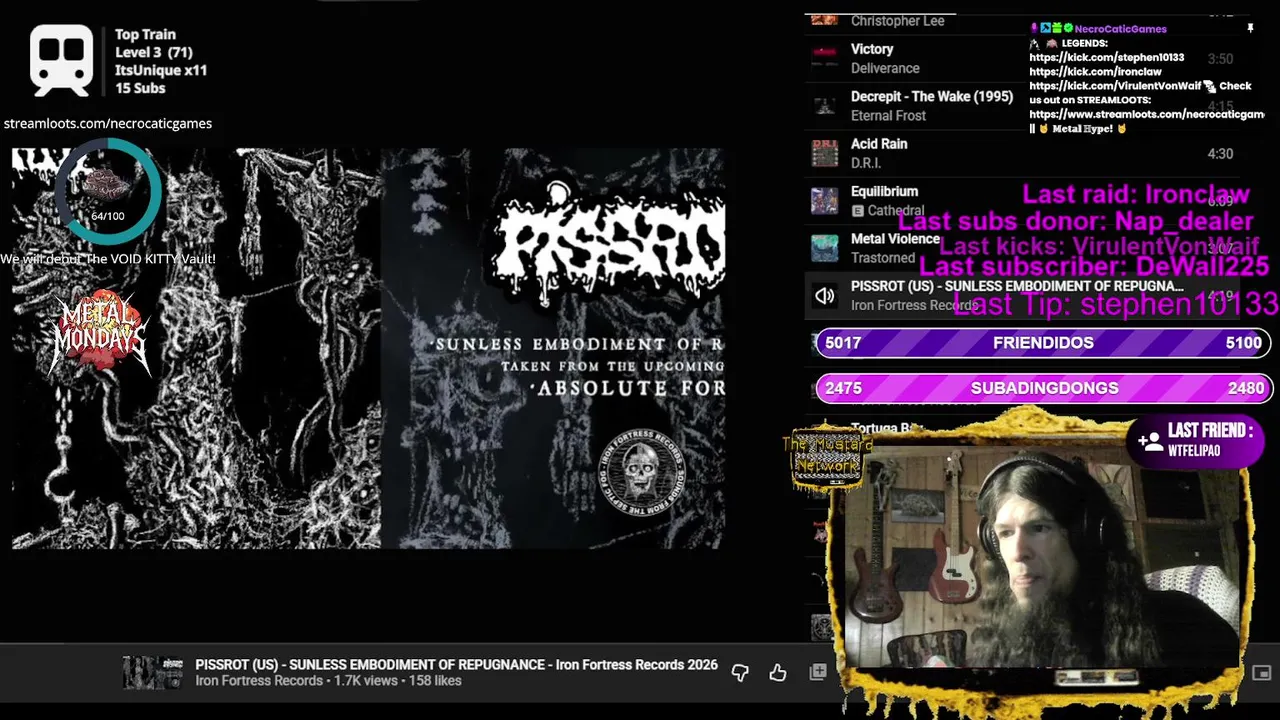Click 'Iron Fortress Records' in player bar
This screenshot has height=720, width=1280.
coord(259,681)
